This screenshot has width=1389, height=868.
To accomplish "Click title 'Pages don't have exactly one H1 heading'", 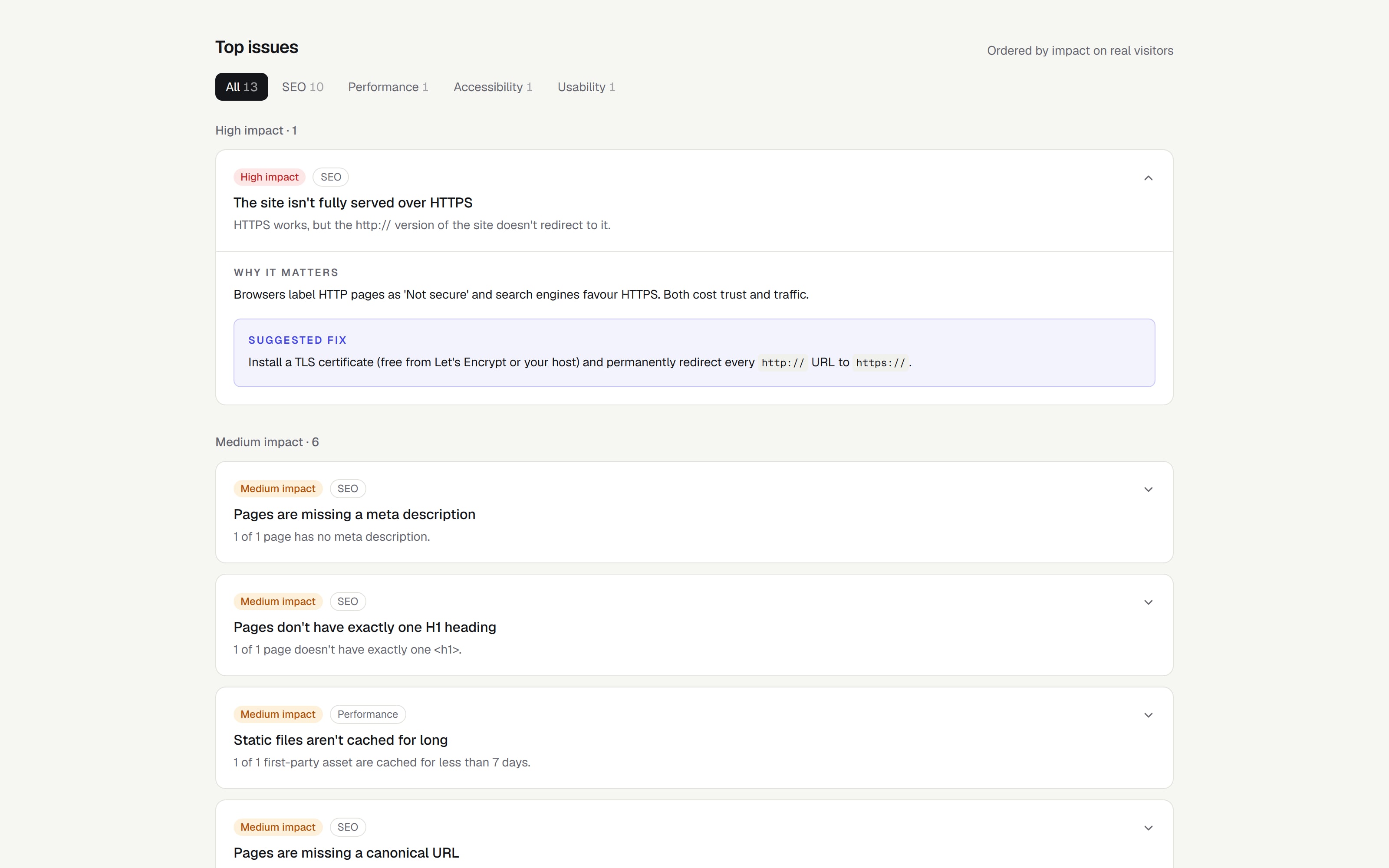I will pyautogui.click(x=365, y=627).
